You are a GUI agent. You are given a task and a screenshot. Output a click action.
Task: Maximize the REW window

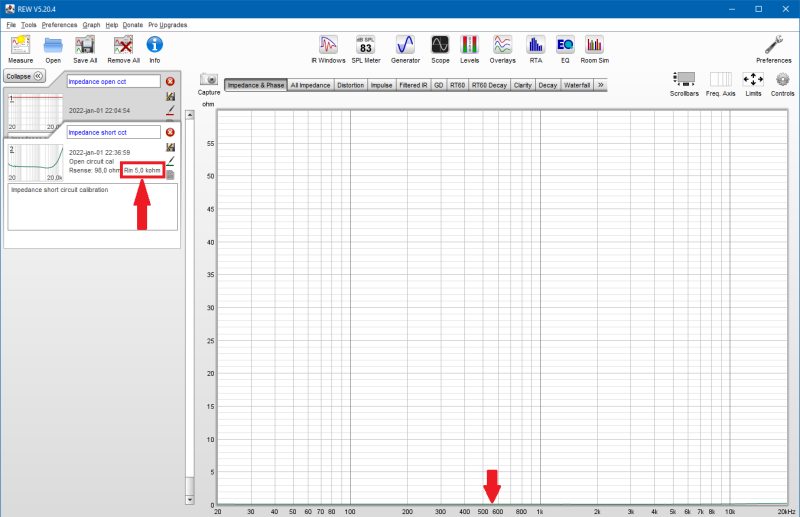(x=759, y=9)
